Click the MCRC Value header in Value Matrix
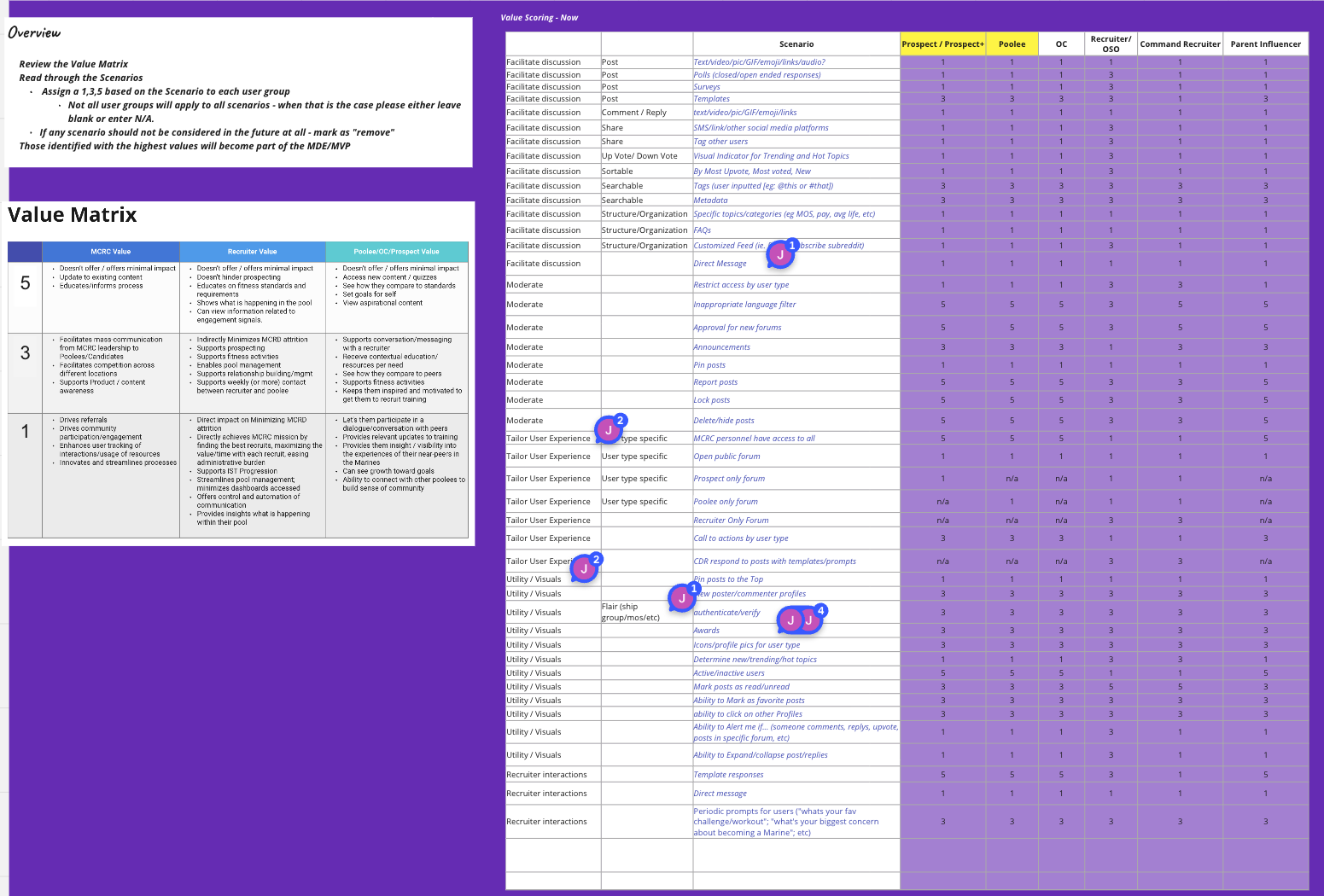 [x=111, y=252]
